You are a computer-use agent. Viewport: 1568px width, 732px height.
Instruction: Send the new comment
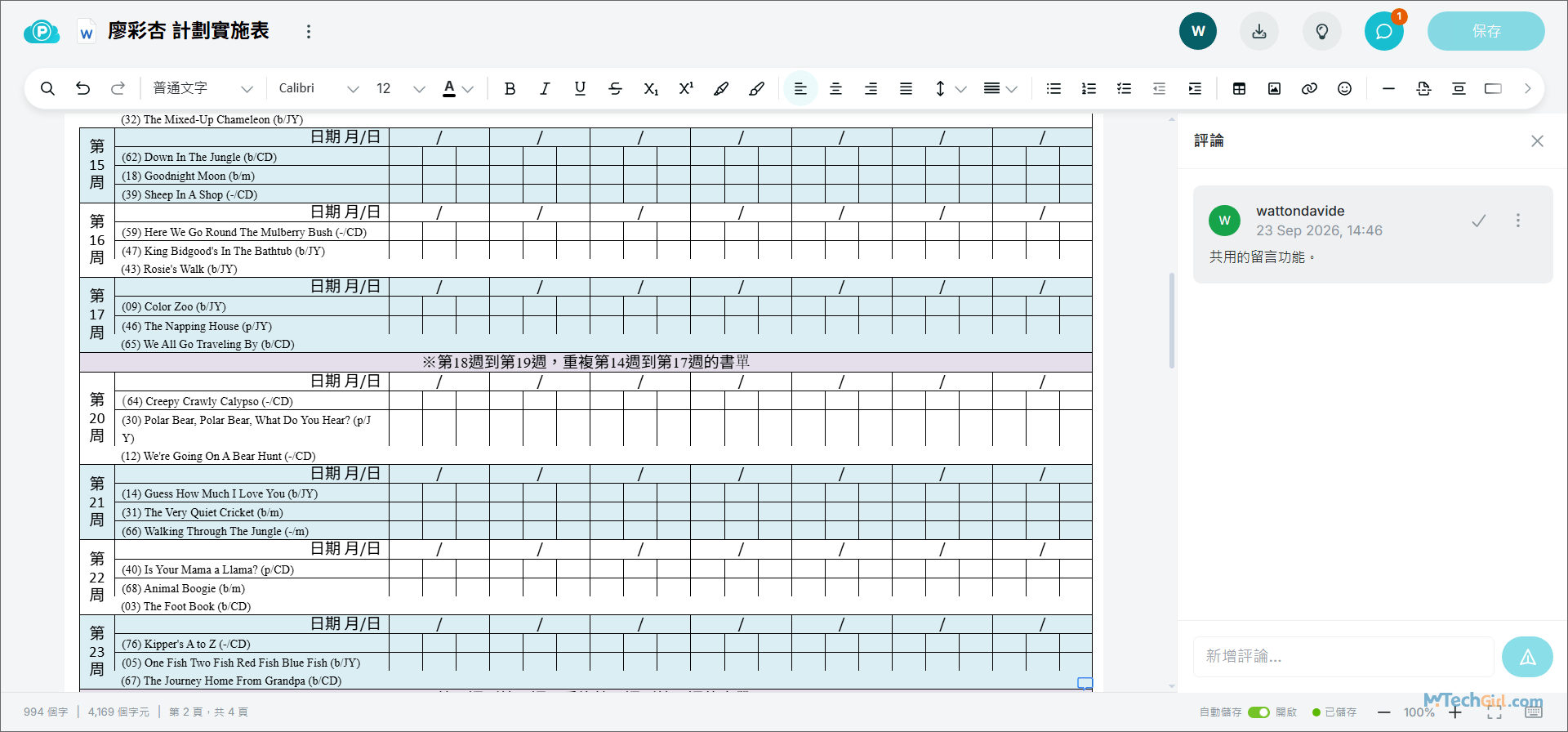click(1527, 657)
